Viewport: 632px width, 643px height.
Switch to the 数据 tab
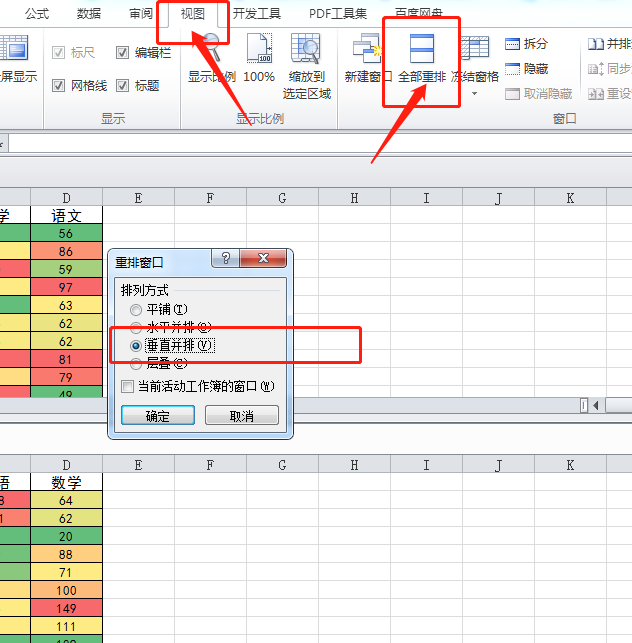89,14
